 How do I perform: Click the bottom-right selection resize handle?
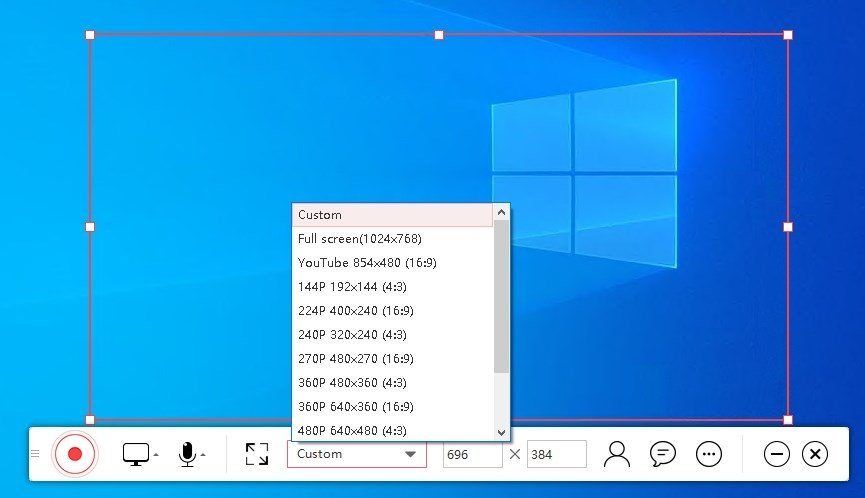788,420
